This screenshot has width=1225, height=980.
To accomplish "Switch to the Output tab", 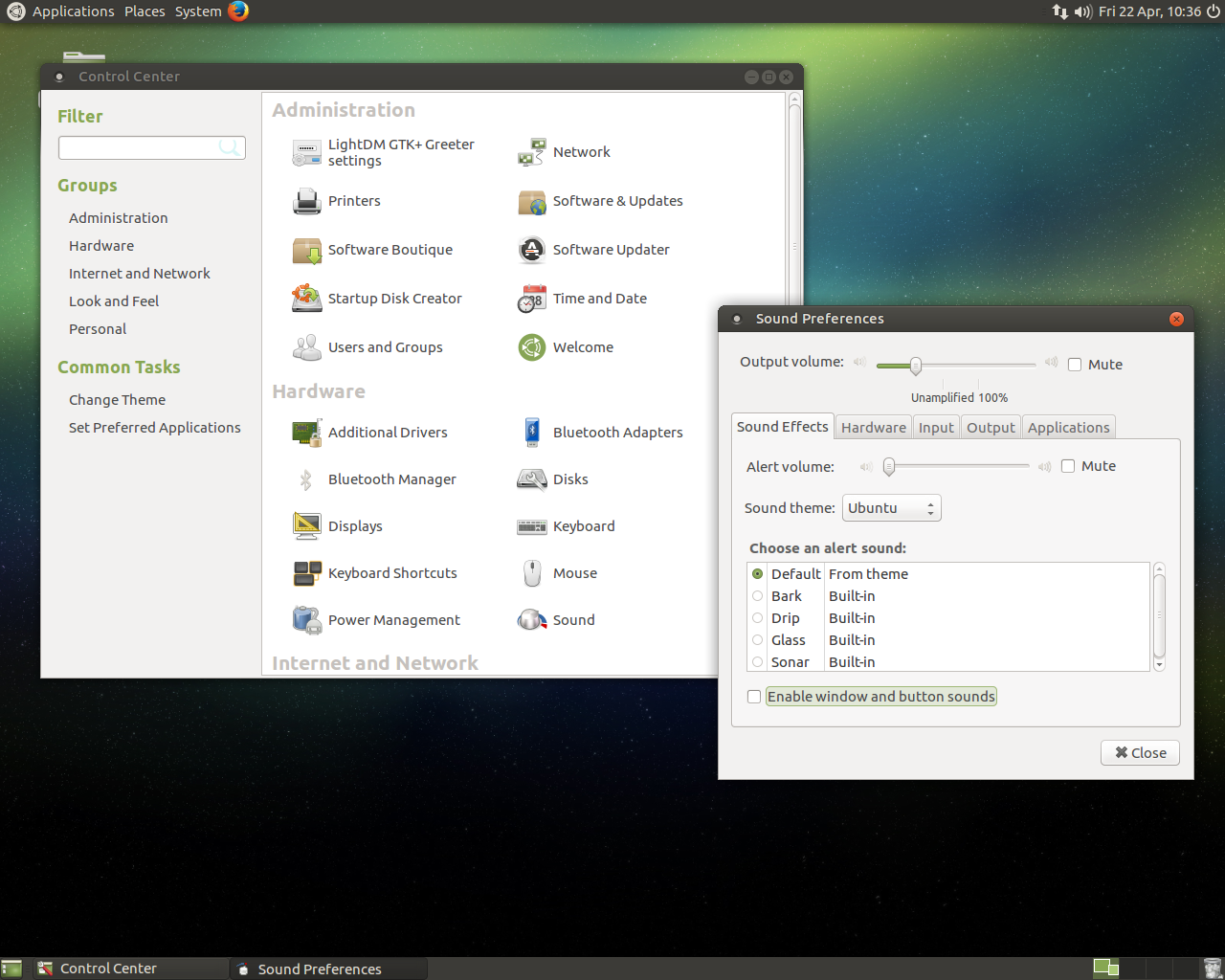I will tap(991, 428).
